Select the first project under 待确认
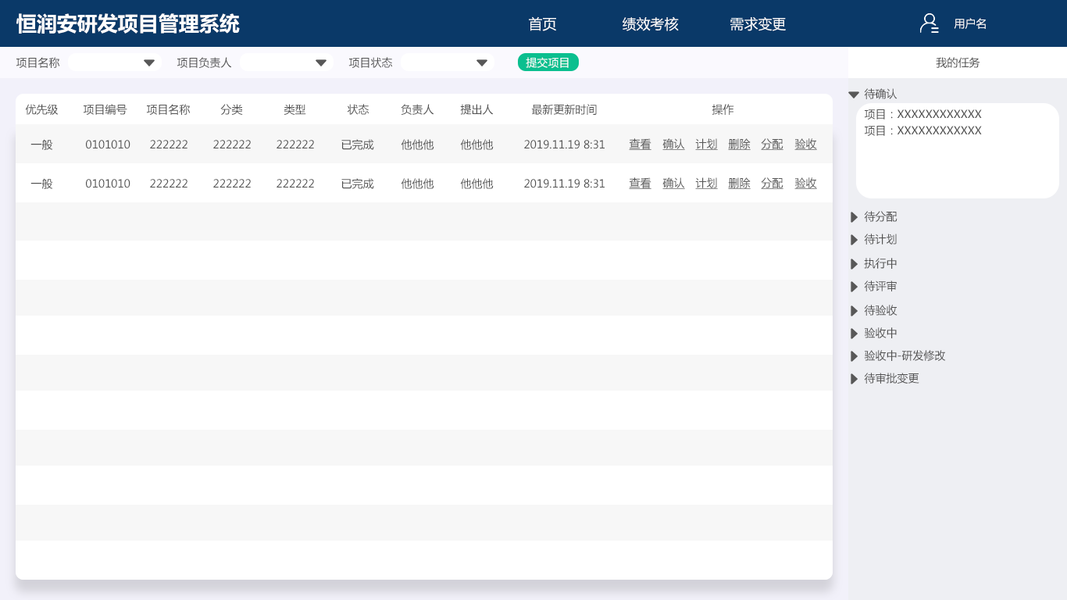Screen dimensions: 1067x600 923,114
